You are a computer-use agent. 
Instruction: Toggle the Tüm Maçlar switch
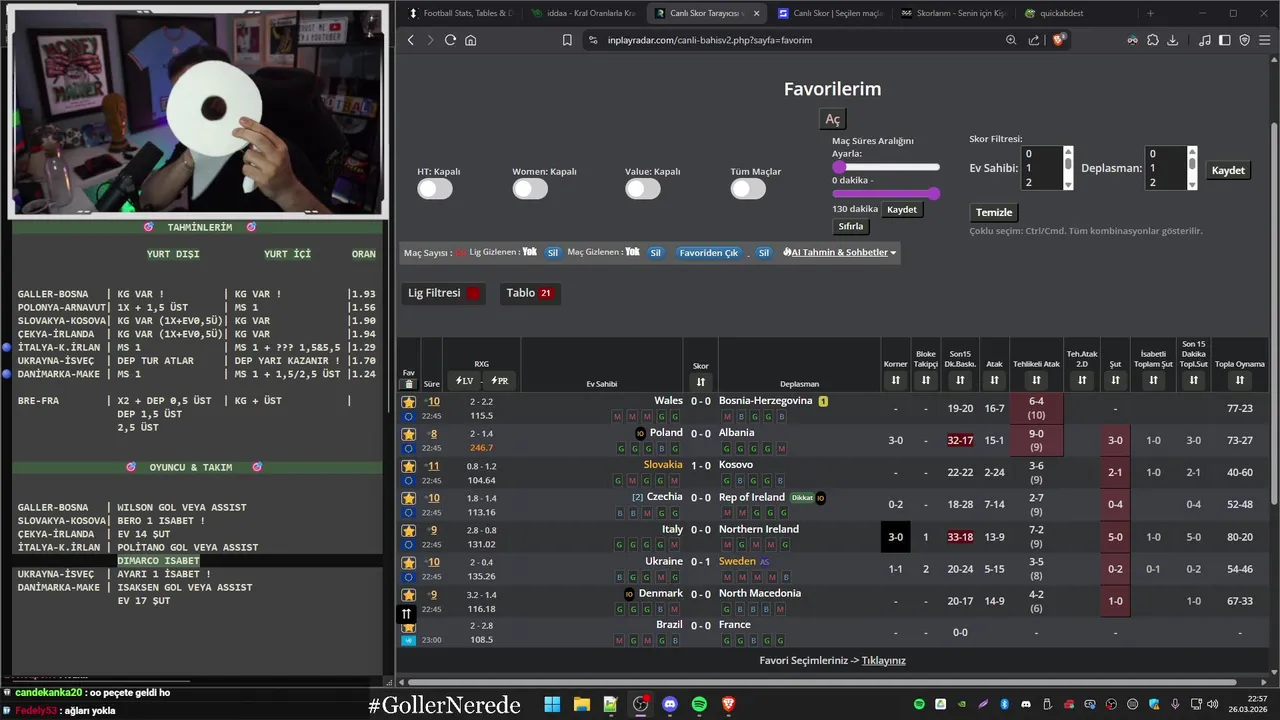tap(748, 189)
